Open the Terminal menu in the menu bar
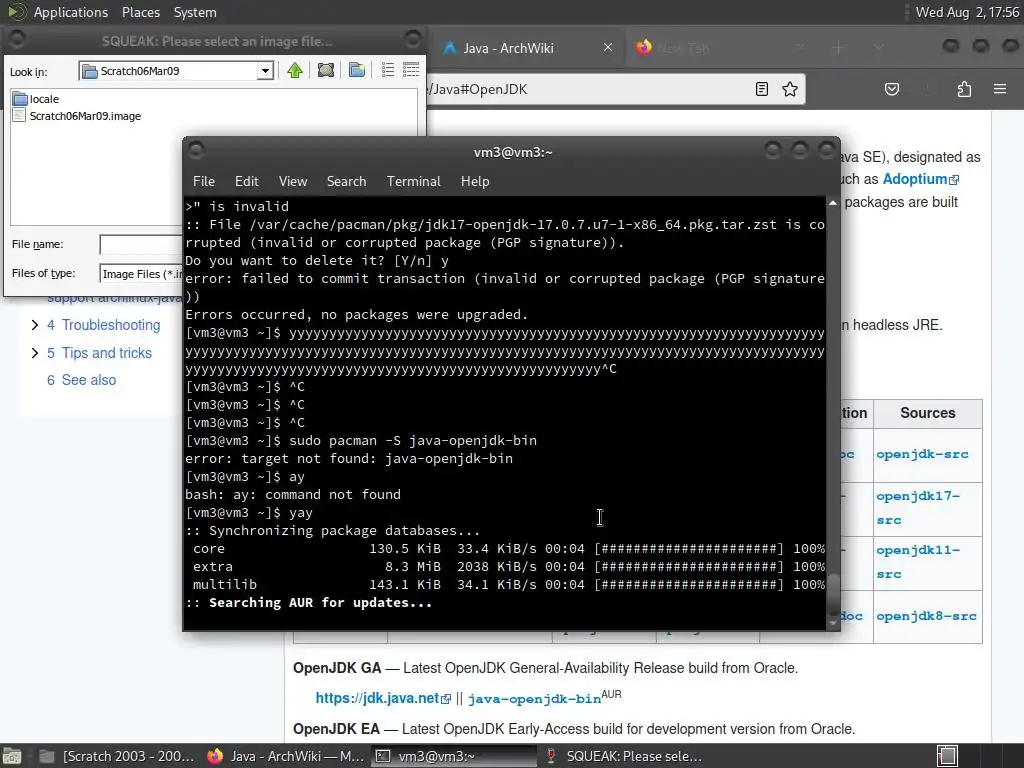The height and width of the screenshot is (768, 1024). pyautogui.click(x=413, y=181)
